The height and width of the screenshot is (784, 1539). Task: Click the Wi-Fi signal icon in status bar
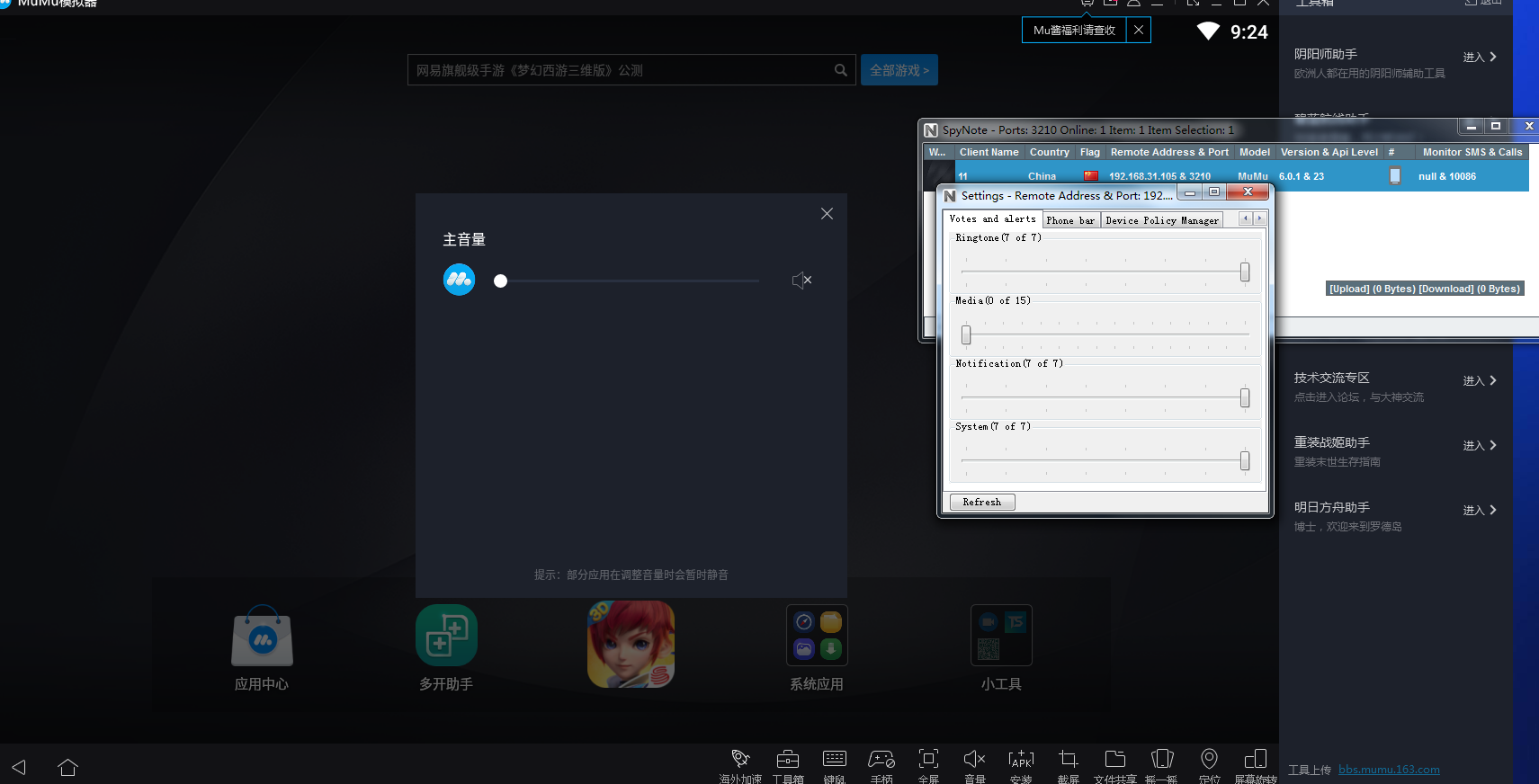click(1208, 31)
